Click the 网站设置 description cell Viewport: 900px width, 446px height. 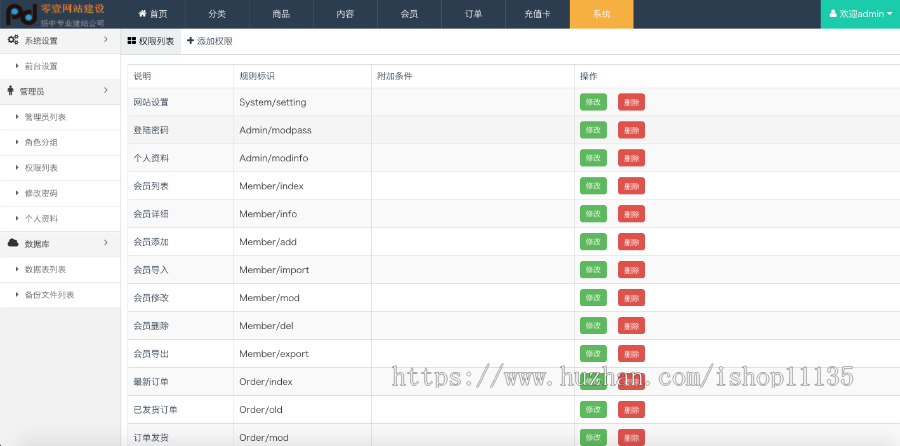click(x=180, y=102)
